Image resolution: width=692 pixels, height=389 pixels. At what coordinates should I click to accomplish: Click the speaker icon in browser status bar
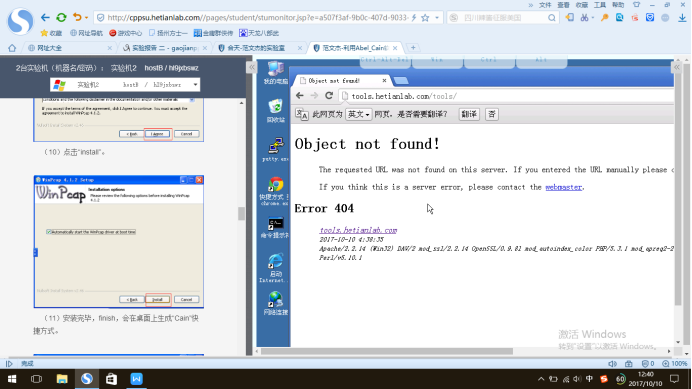[612, 364]
